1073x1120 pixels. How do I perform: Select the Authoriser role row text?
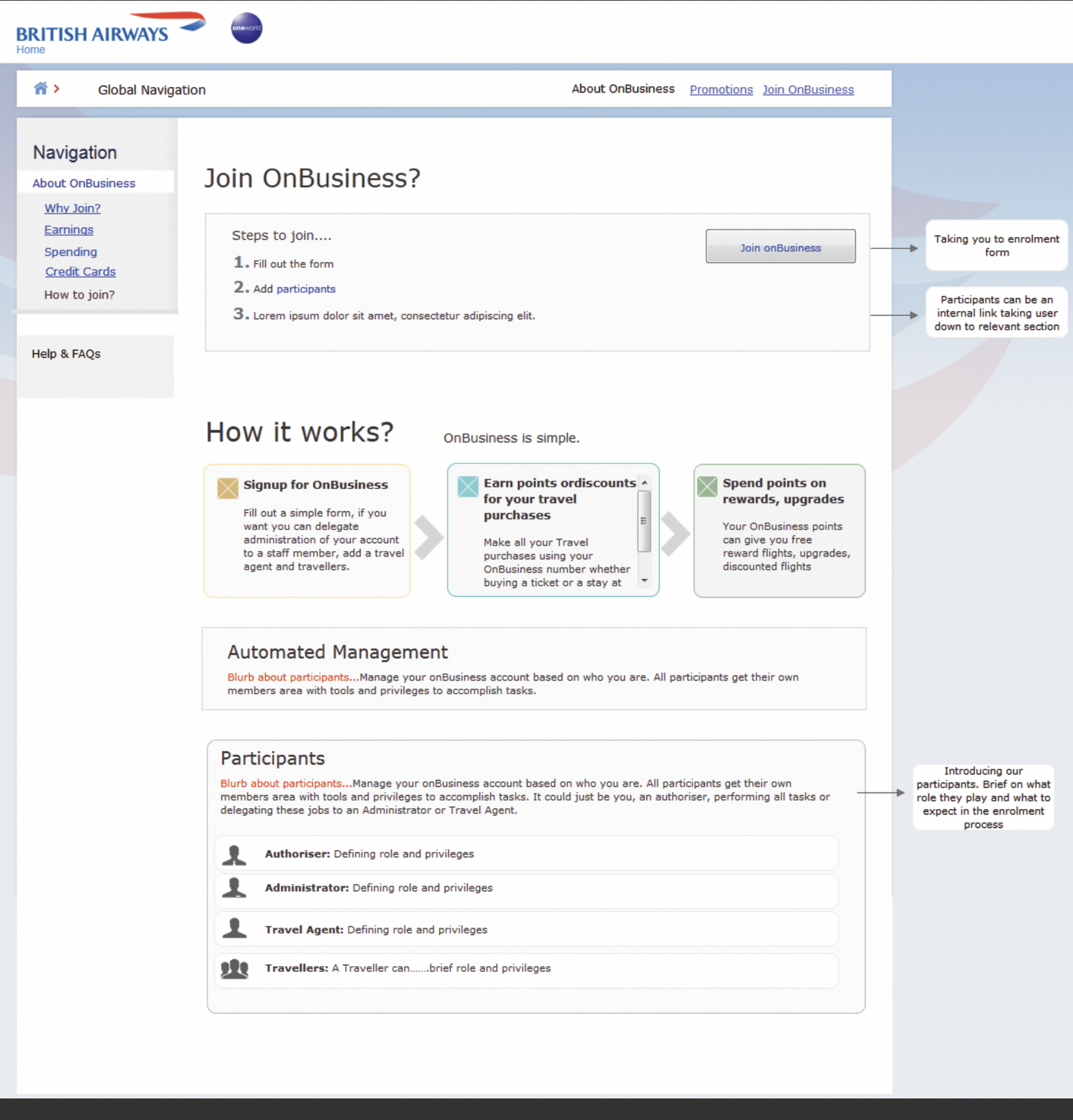pyautogui.click(x=369, y=854)
